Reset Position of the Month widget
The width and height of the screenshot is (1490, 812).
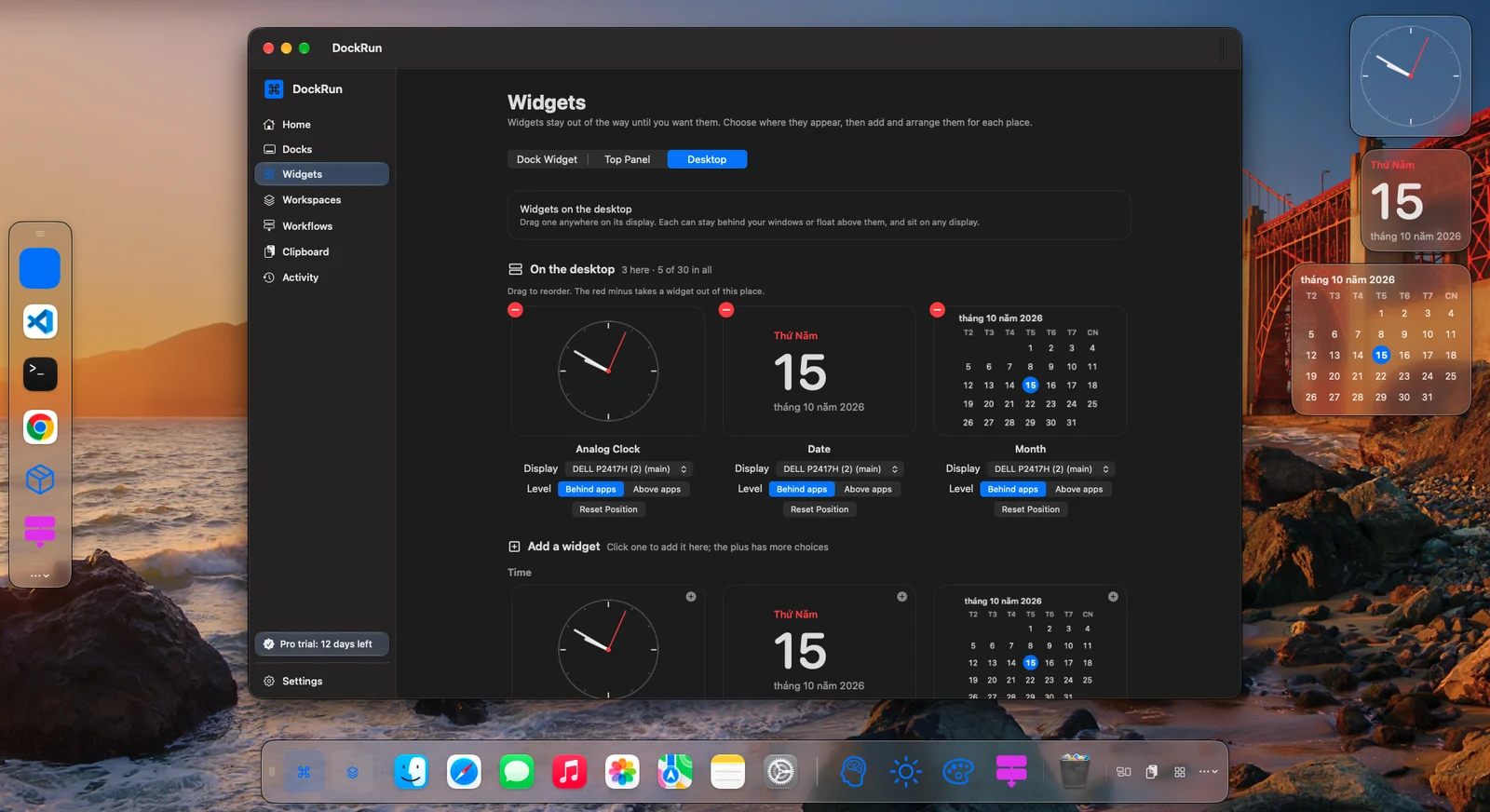[1030, 509]
